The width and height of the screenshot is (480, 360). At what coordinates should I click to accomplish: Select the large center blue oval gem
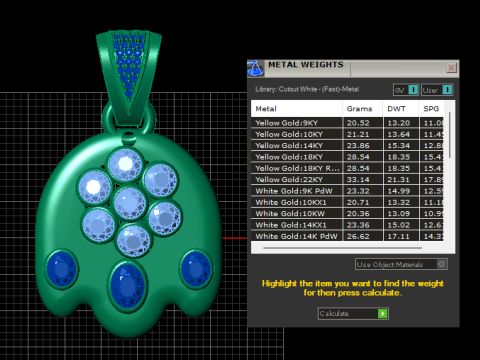128,285
